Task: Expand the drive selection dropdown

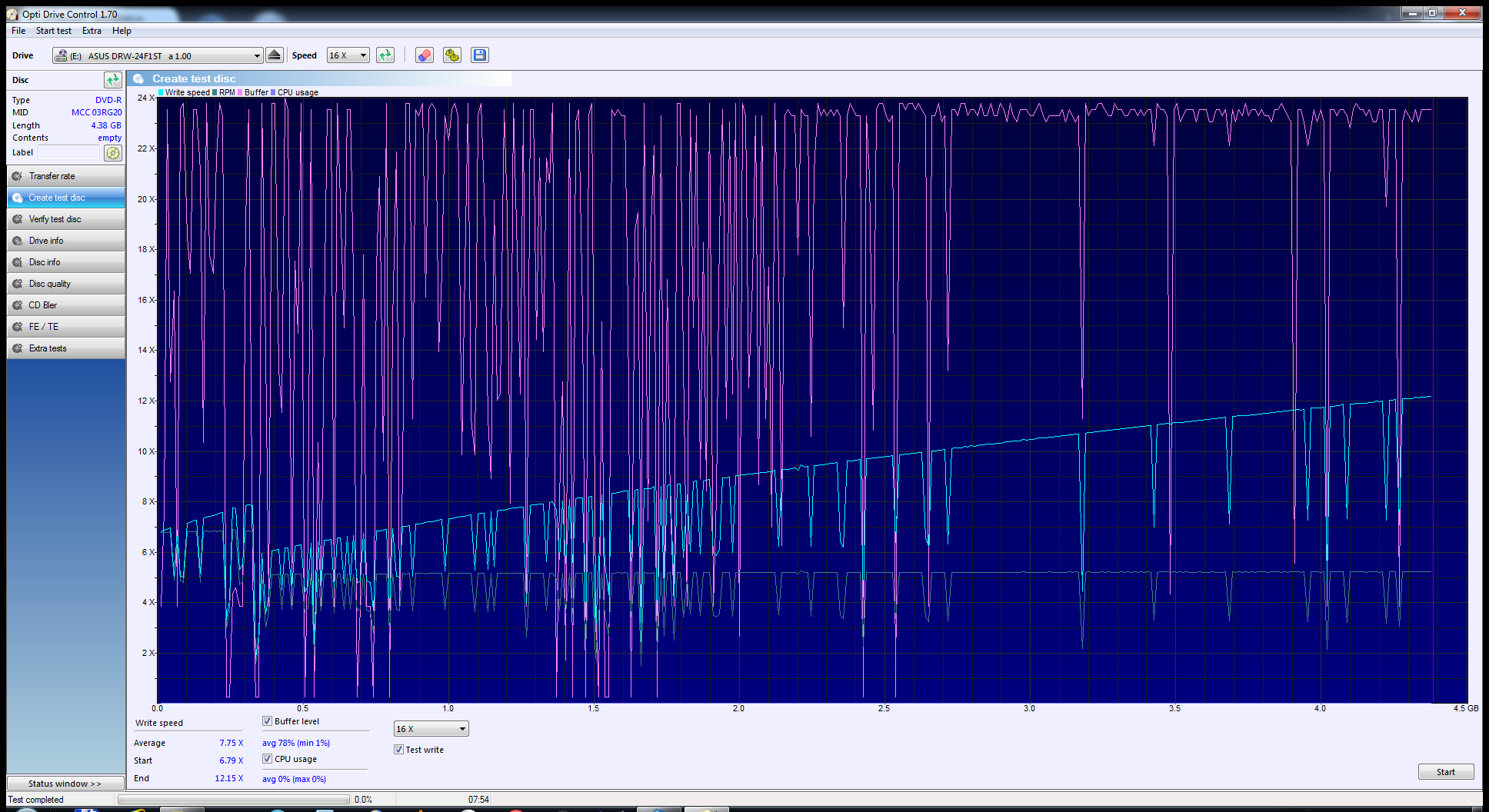Action: [257, 56]
